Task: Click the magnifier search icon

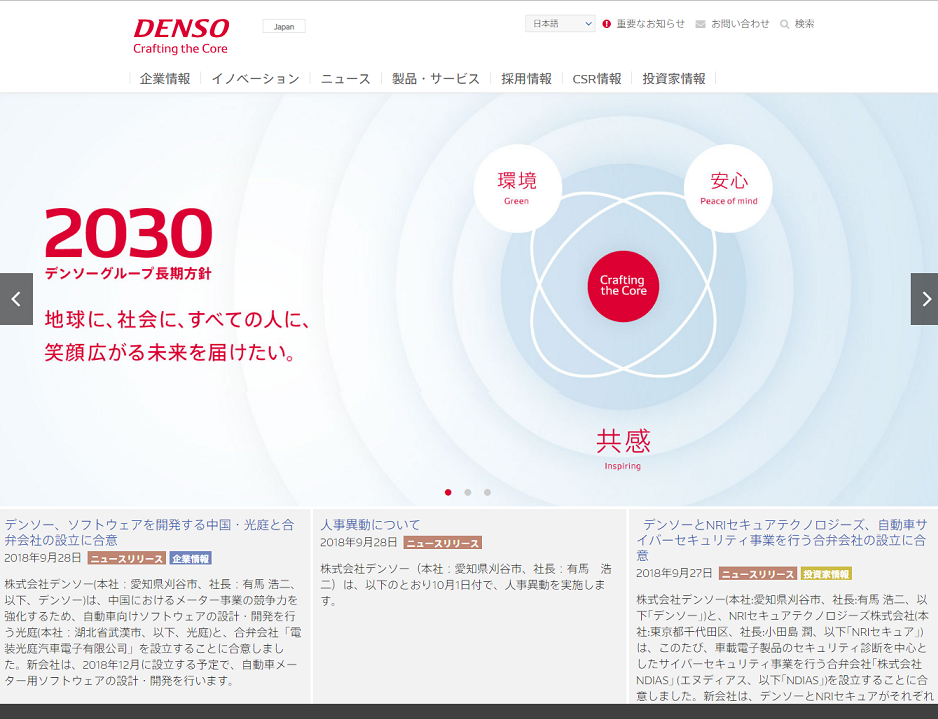Action: coord(784,24)
